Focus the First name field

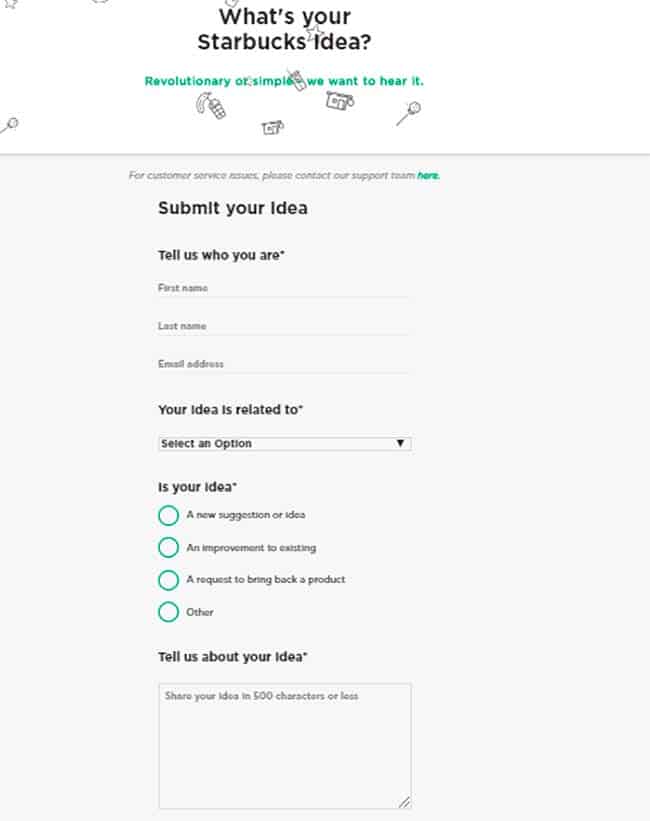click(284, 289)
